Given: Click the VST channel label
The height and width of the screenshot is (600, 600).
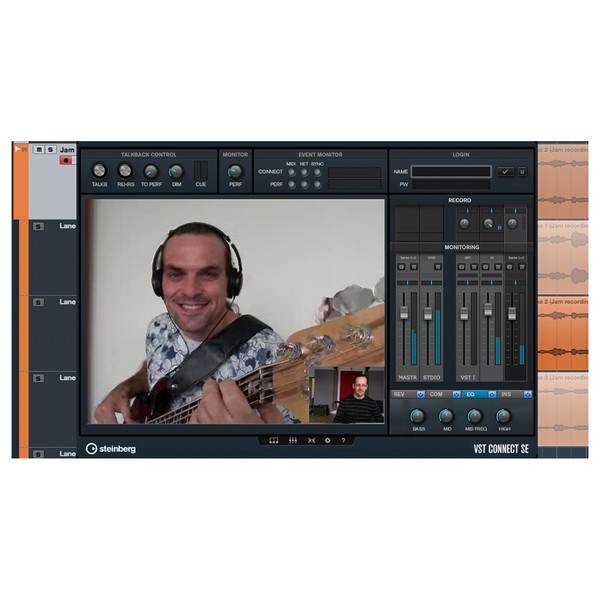Looking at the screenshot, I should click(x=468, y=377).
